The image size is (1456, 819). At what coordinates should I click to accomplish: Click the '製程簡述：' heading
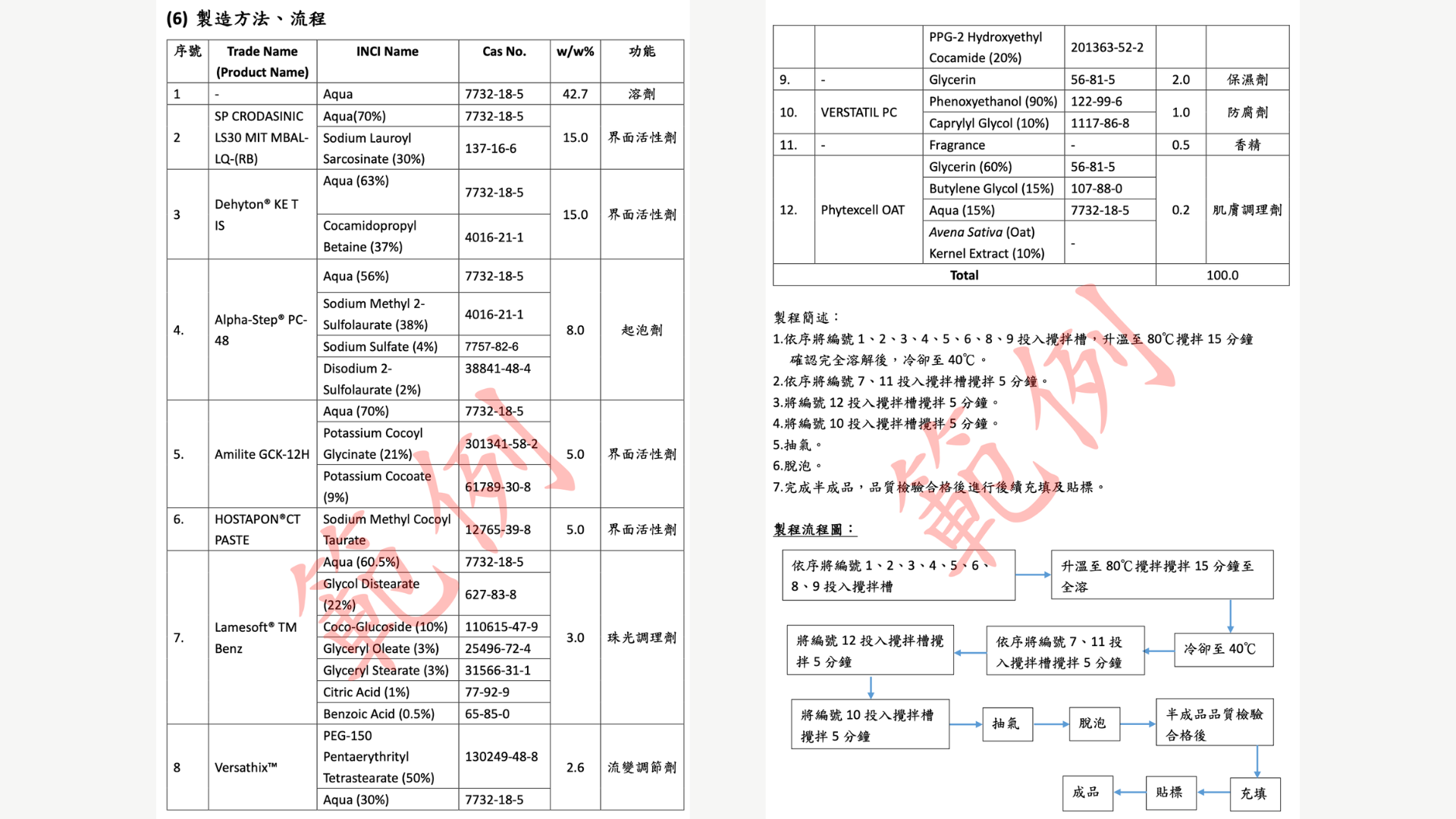807,318
